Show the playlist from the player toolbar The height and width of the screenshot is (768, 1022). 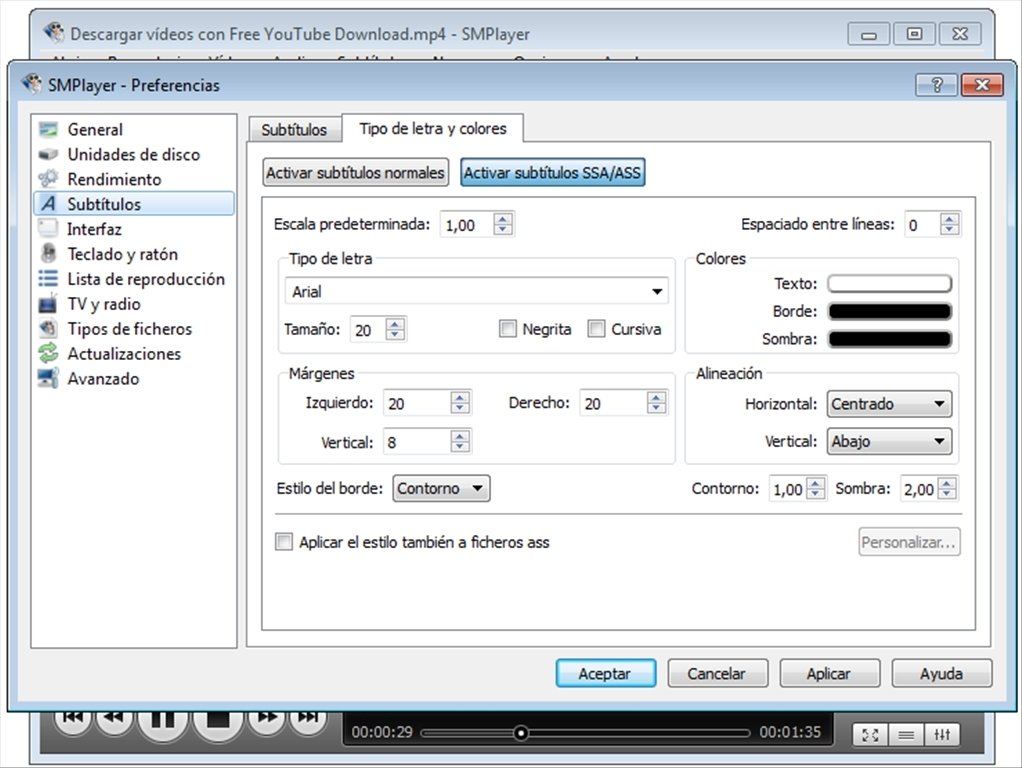905,735
